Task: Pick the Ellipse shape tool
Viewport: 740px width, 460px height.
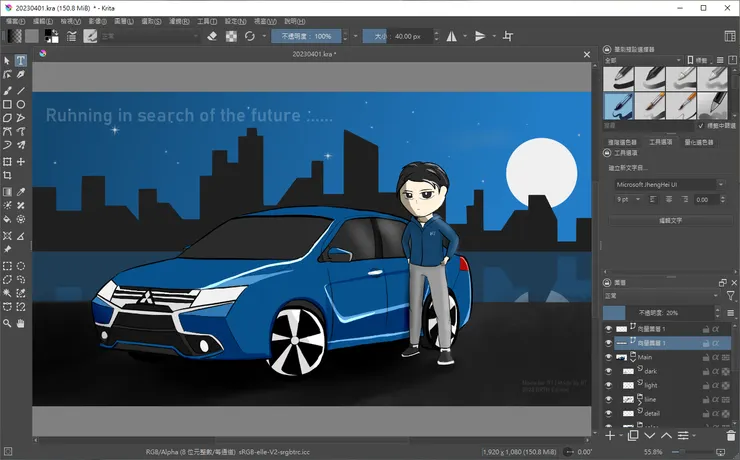Action: click(x=21, y=104)
